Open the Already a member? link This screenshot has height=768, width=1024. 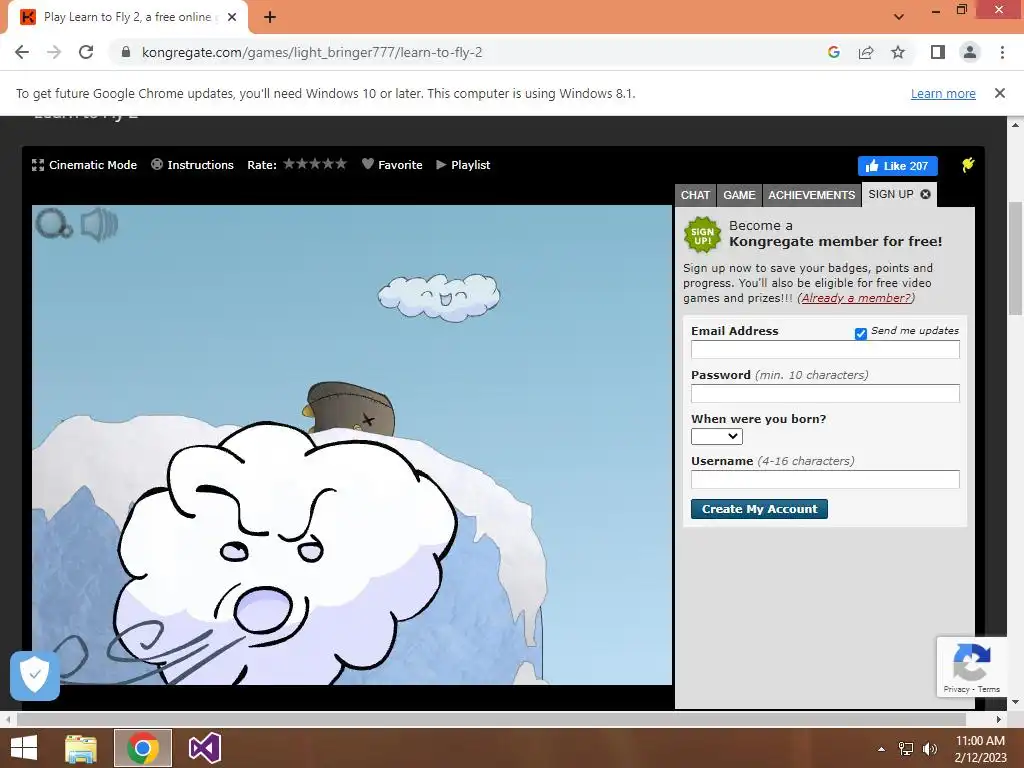856,298
